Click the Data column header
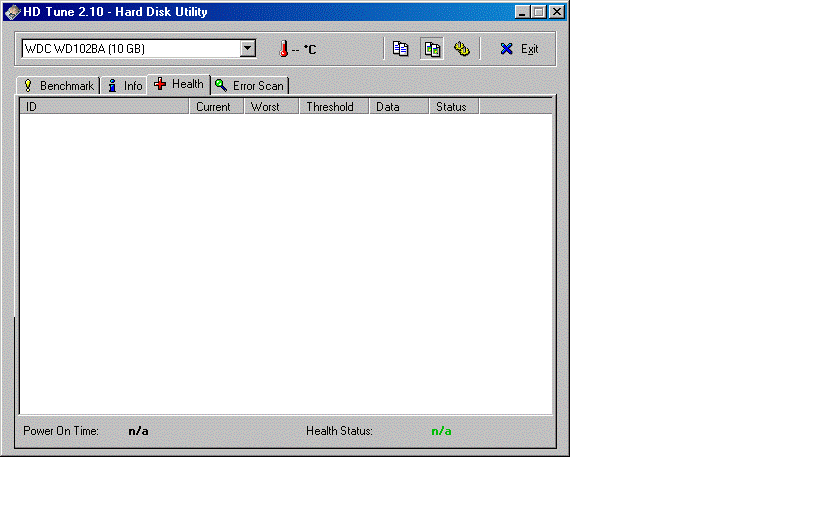 point(398,107)
